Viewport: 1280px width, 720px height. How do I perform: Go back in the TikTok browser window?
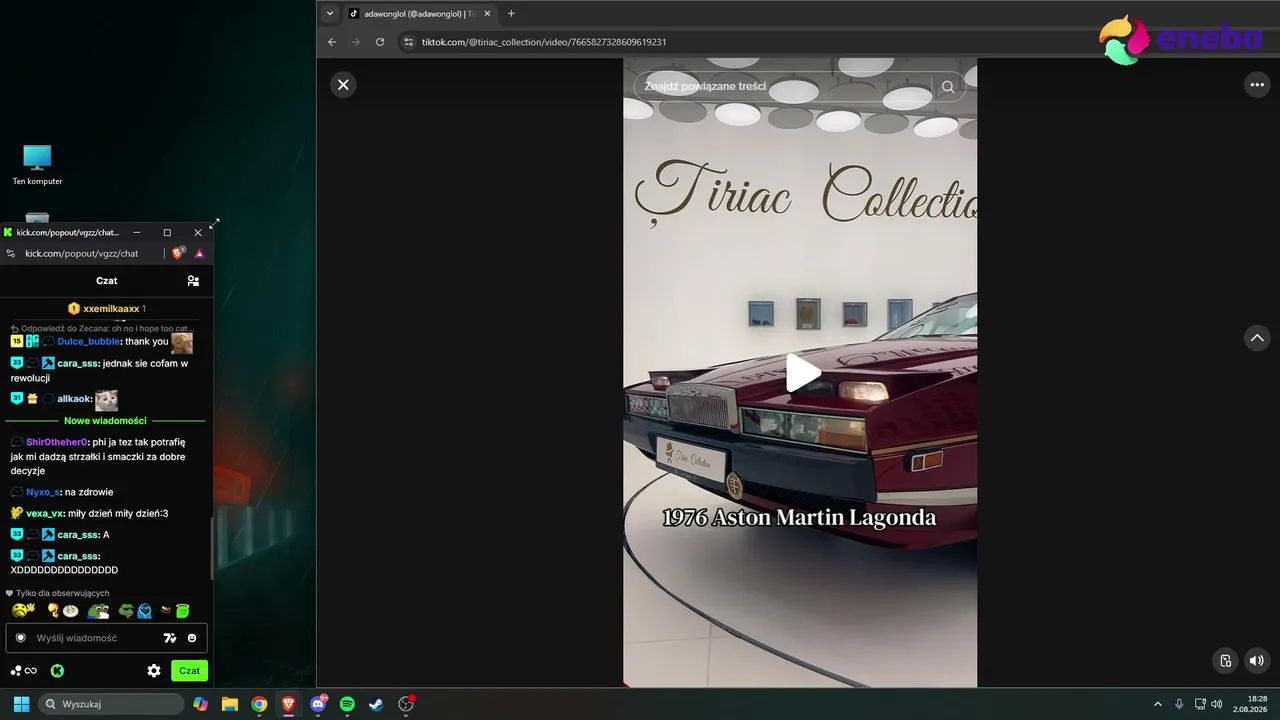coord(332,42)
